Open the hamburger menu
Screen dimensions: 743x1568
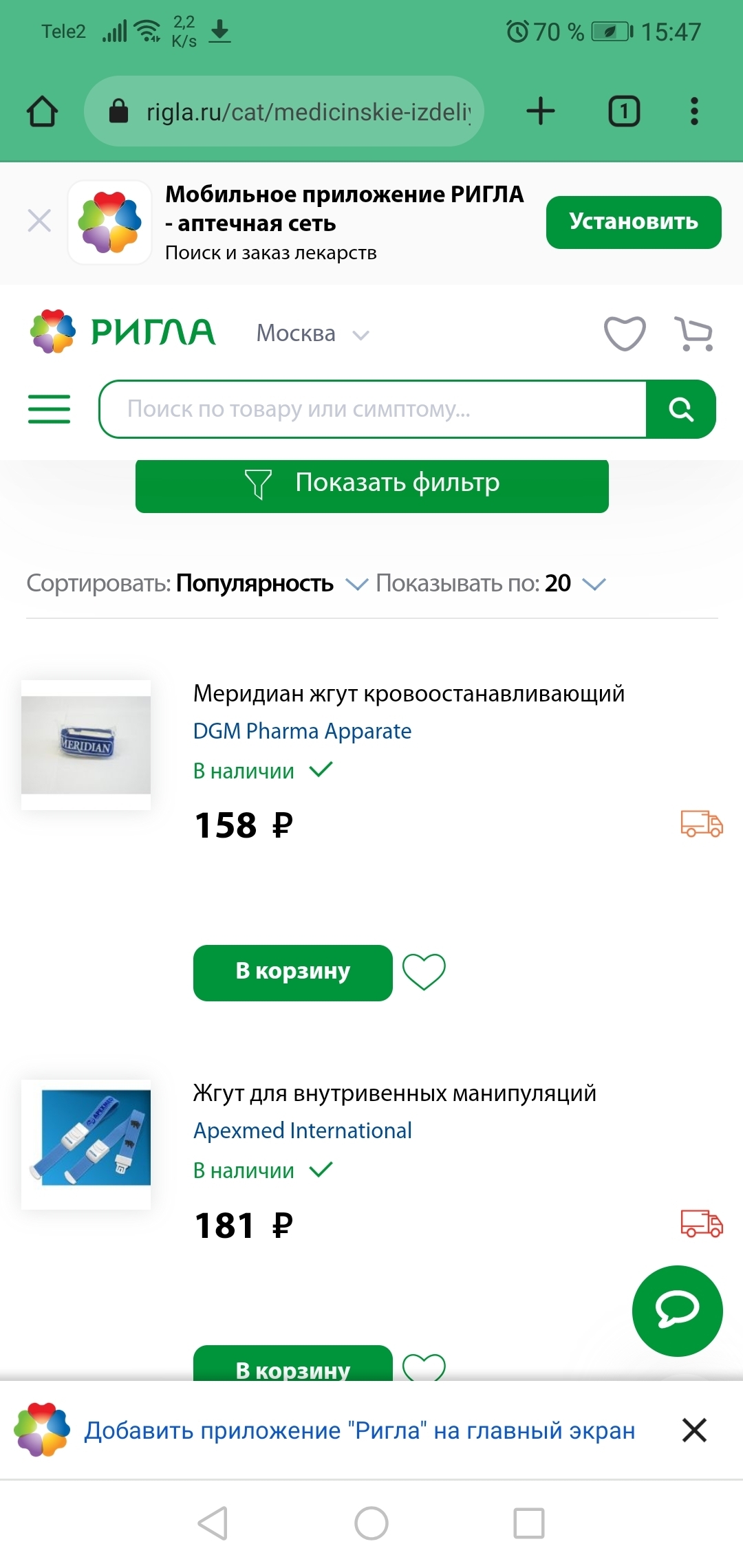[x=49, y=409]
